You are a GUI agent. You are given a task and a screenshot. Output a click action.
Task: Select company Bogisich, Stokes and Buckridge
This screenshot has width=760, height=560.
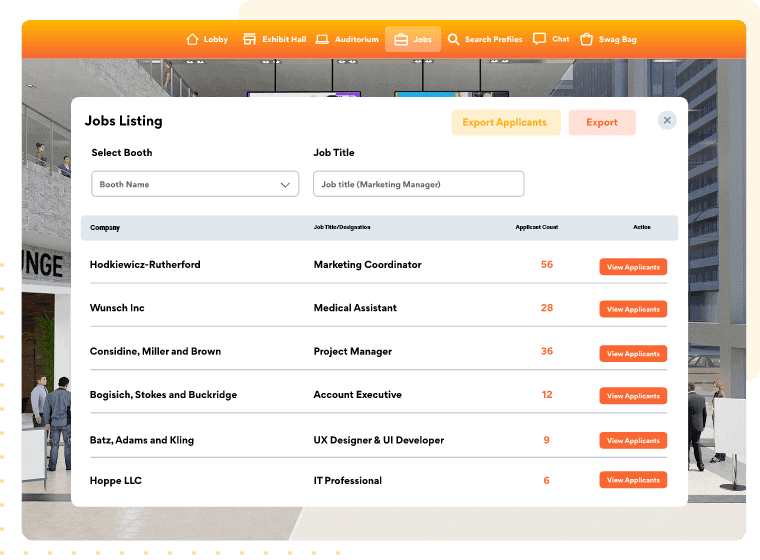(x=163, y=395)
